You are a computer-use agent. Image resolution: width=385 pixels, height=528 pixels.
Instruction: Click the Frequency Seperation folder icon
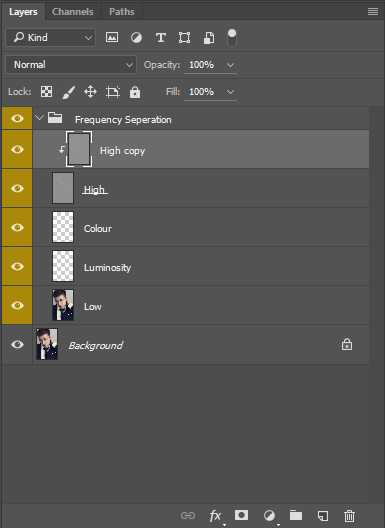55,118
